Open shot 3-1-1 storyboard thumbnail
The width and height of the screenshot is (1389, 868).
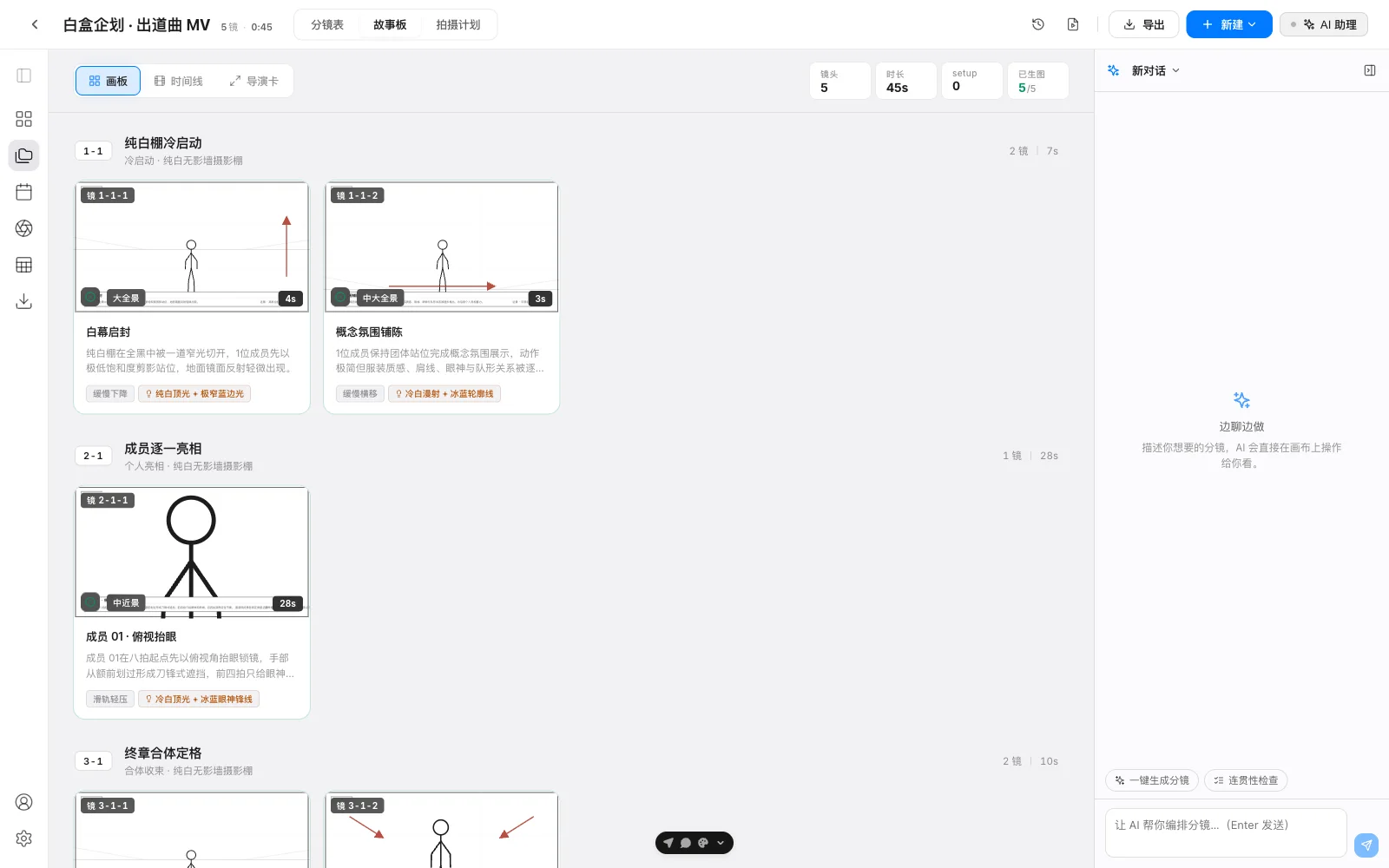click(192, 830)
